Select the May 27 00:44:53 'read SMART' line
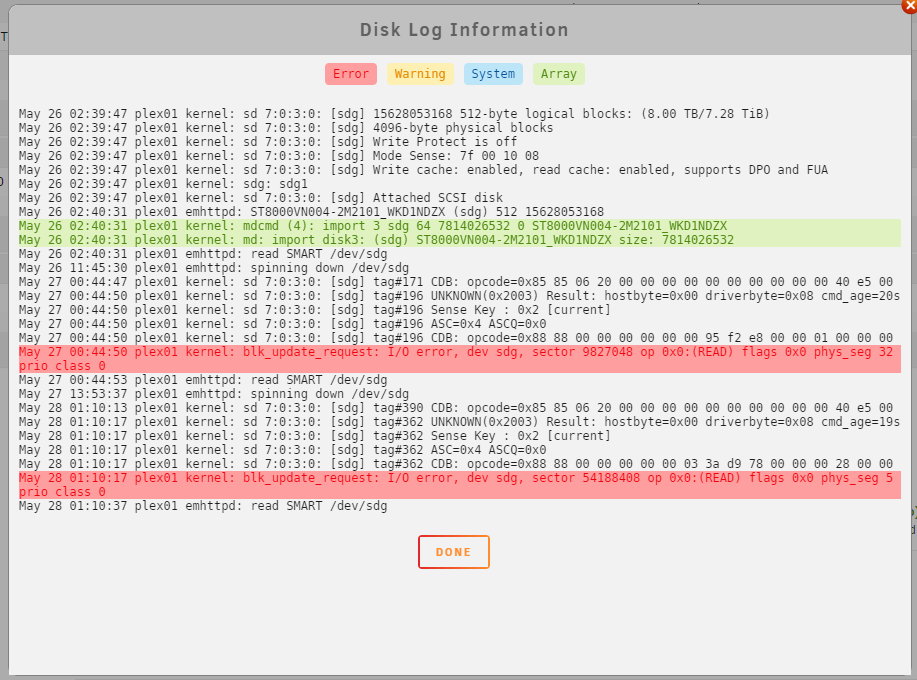This screenshot has width=917, height=680. click(203, 380)
